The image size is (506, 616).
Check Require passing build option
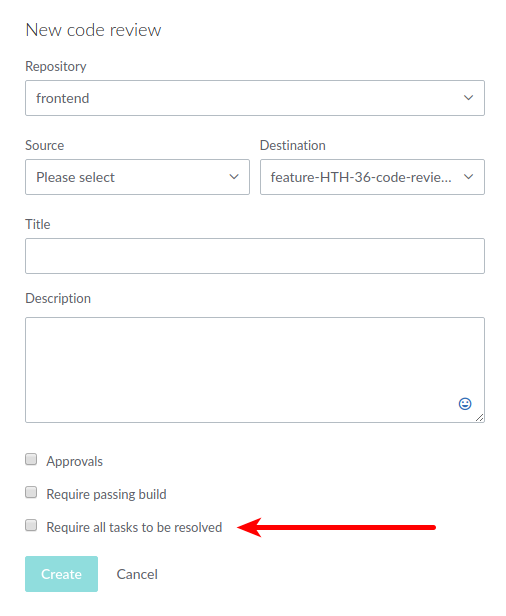[x=31, y=492]
